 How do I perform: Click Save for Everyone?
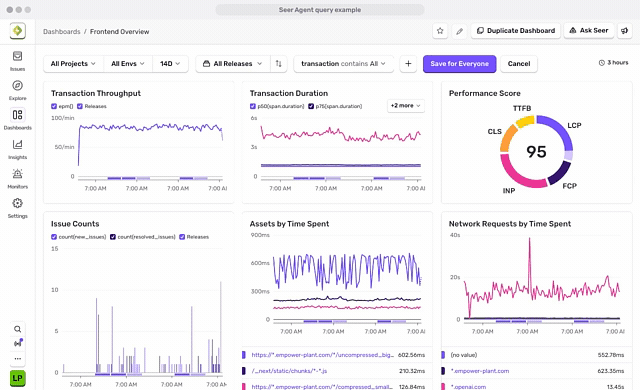(460, 64)
